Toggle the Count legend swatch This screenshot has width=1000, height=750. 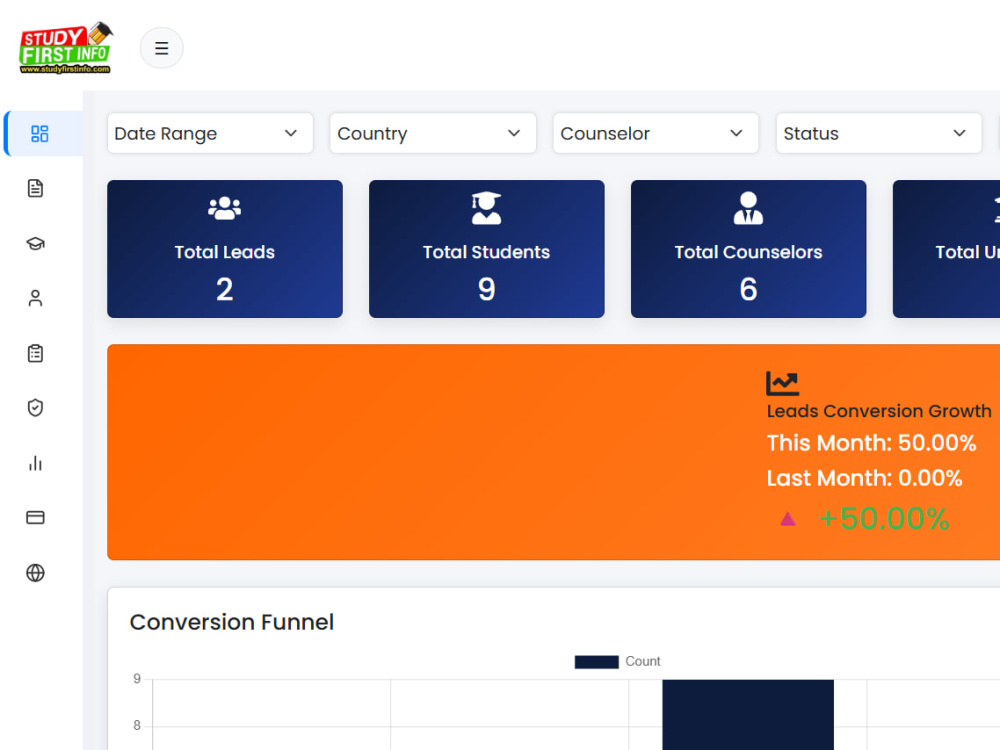596,662
